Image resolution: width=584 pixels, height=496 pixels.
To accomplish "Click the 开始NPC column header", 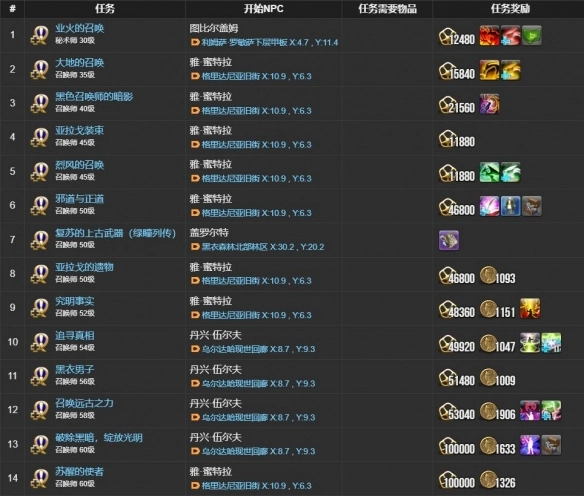I will 263,9.
